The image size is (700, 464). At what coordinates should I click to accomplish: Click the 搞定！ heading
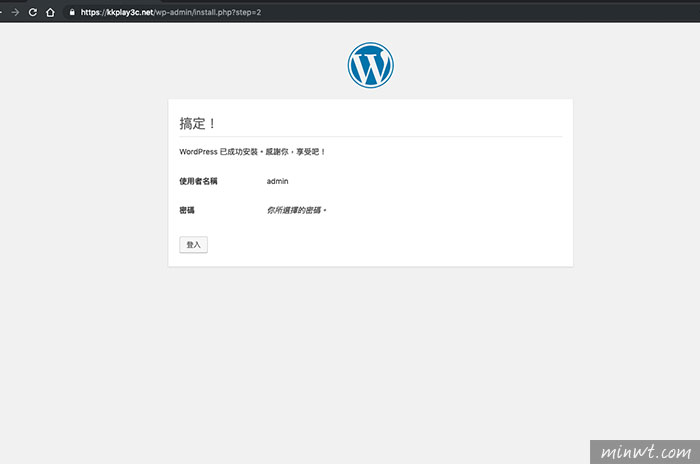point(198,123)
